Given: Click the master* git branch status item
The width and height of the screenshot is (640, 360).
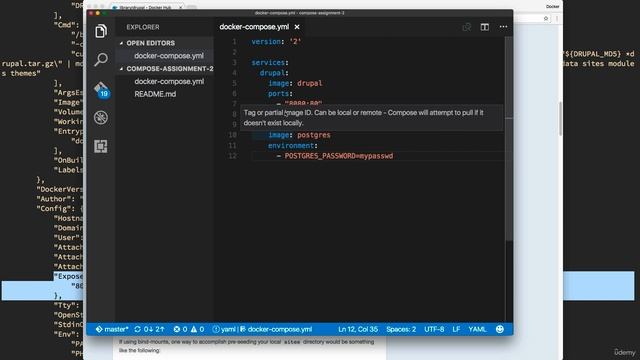Looking at the screenshot, I should 112,329.
